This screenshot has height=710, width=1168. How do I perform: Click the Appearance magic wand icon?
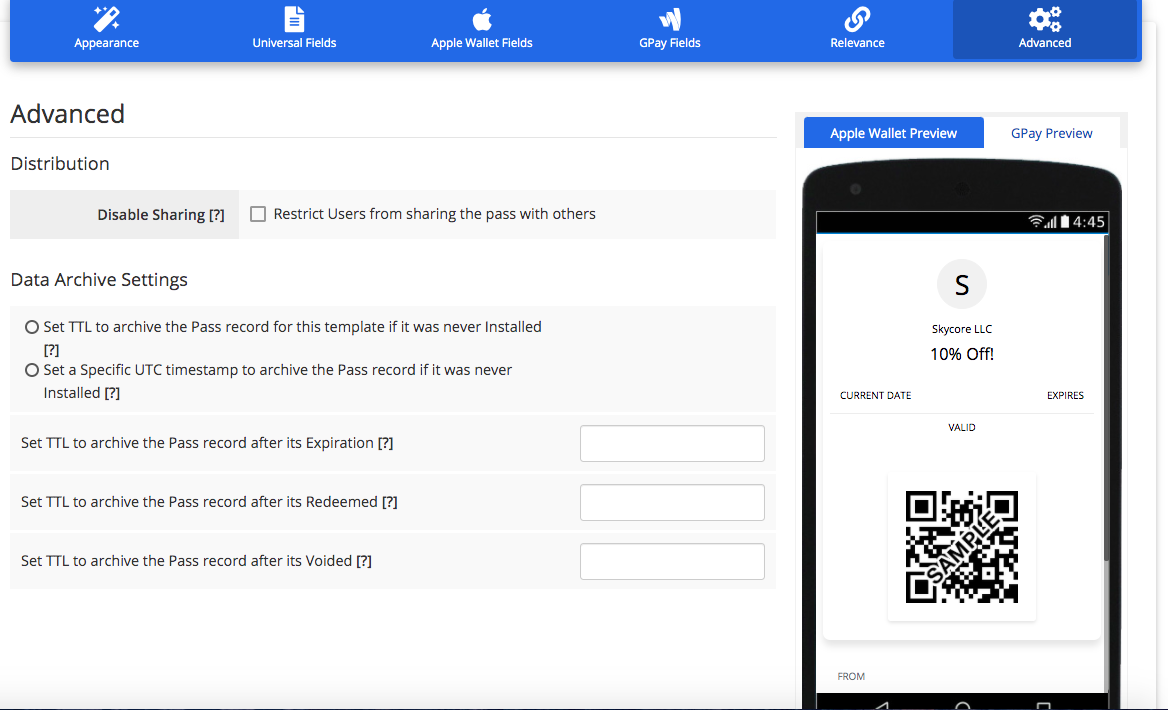[107, 18]
